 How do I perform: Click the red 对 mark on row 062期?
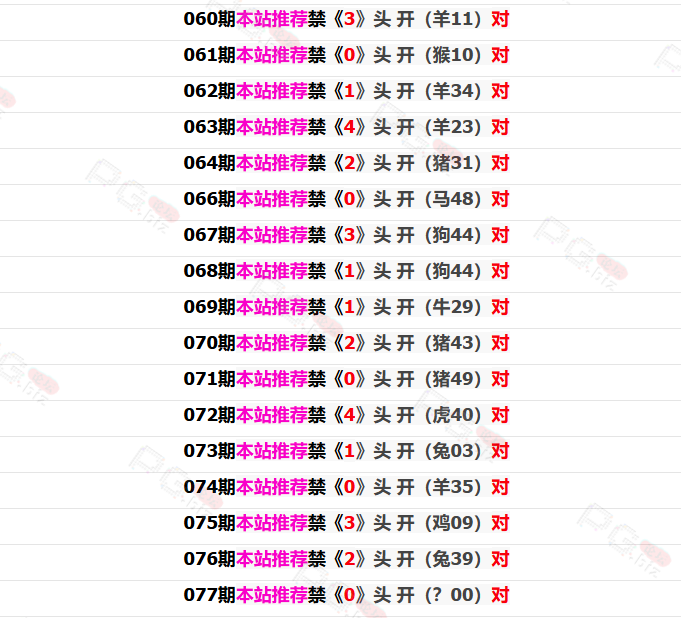coord(500,91)
